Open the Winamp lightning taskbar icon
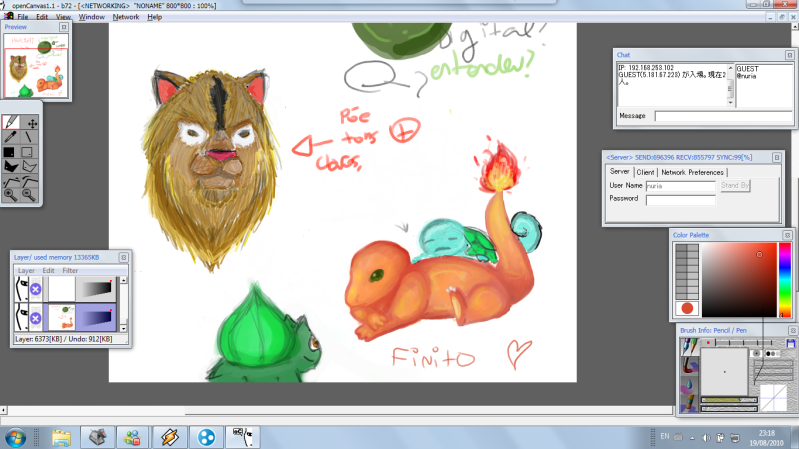The width and height of the screenshot is (799, 449). pyautogui.click(x=170, y=437)
